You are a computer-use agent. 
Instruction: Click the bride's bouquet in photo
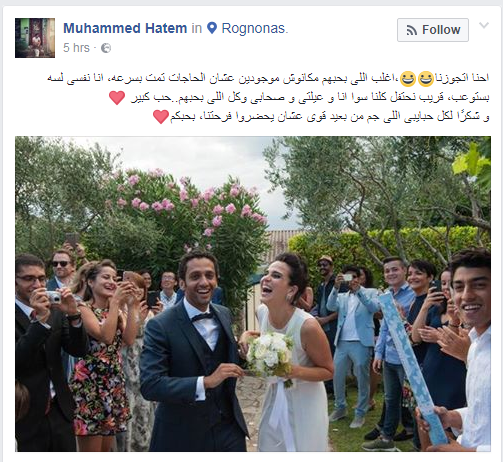pos(270,356)
